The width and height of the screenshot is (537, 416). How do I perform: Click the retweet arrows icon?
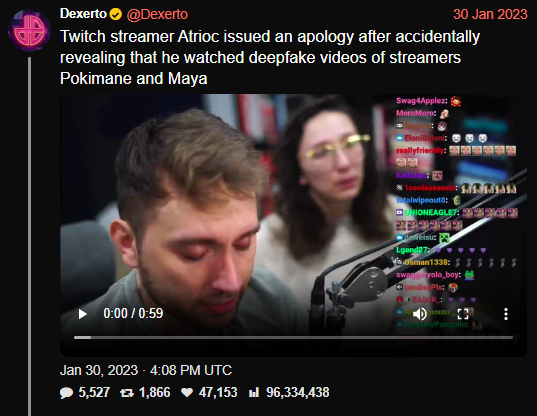127,393
